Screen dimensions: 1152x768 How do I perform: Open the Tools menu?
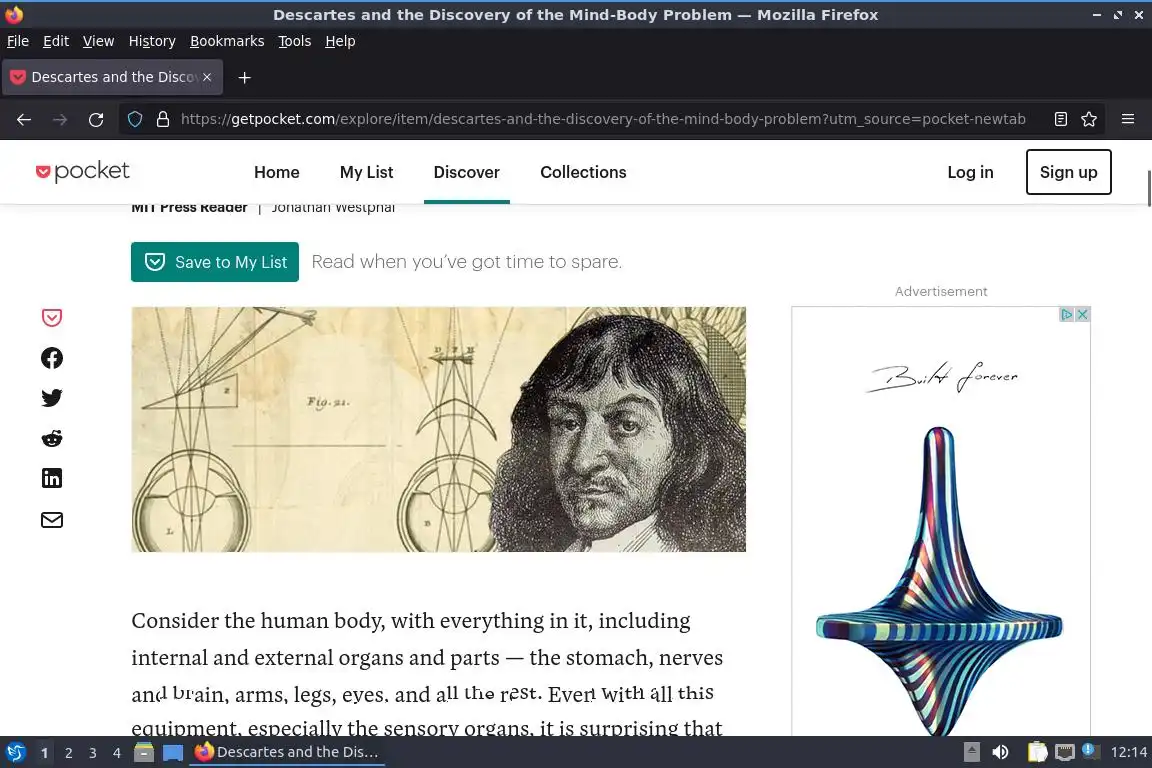click(295, 41)
